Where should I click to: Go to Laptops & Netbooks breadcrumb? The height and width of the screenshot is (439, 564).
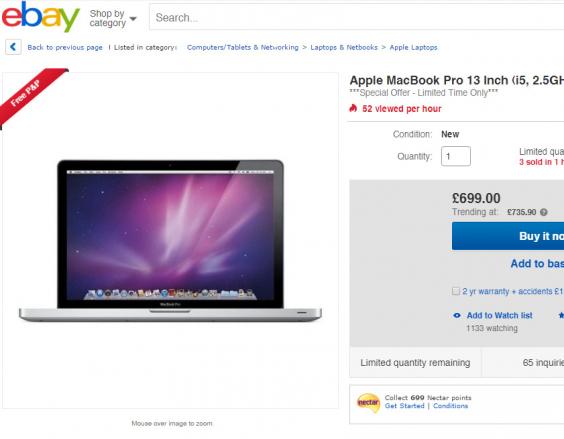tap(344, 47)
